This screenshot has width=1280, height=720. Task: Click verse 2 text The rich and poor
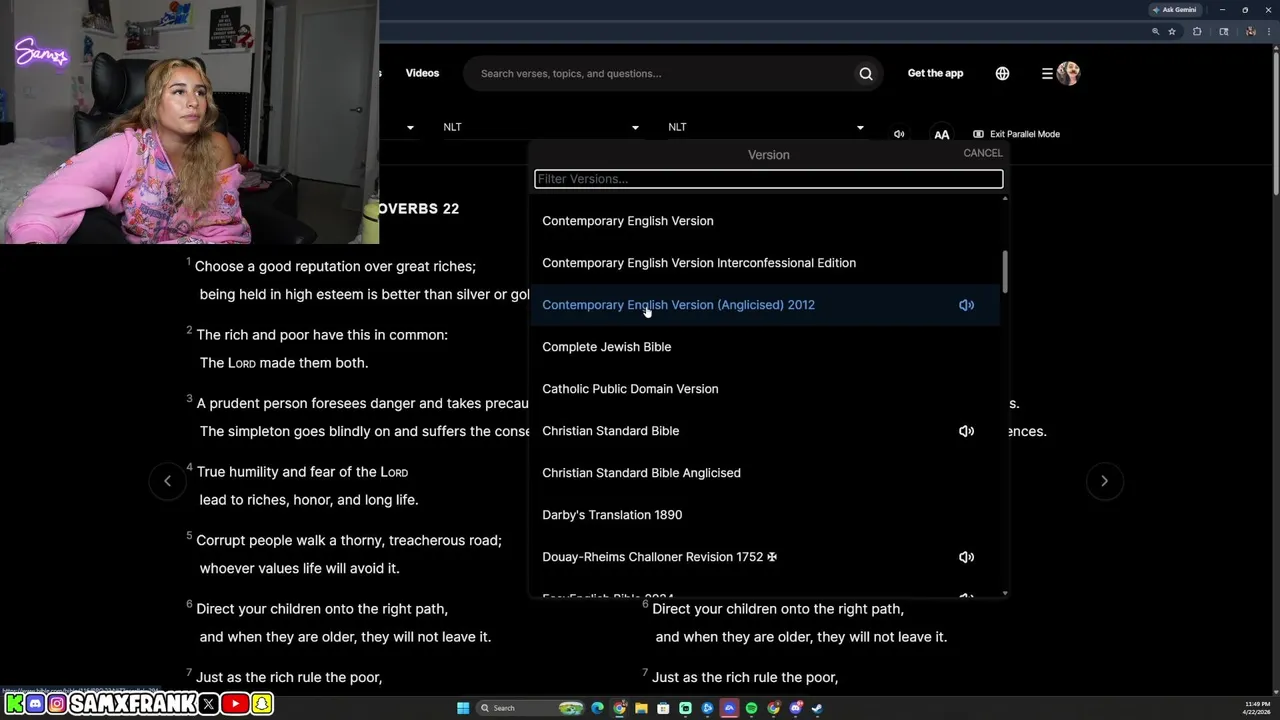[x=322, y=335]
